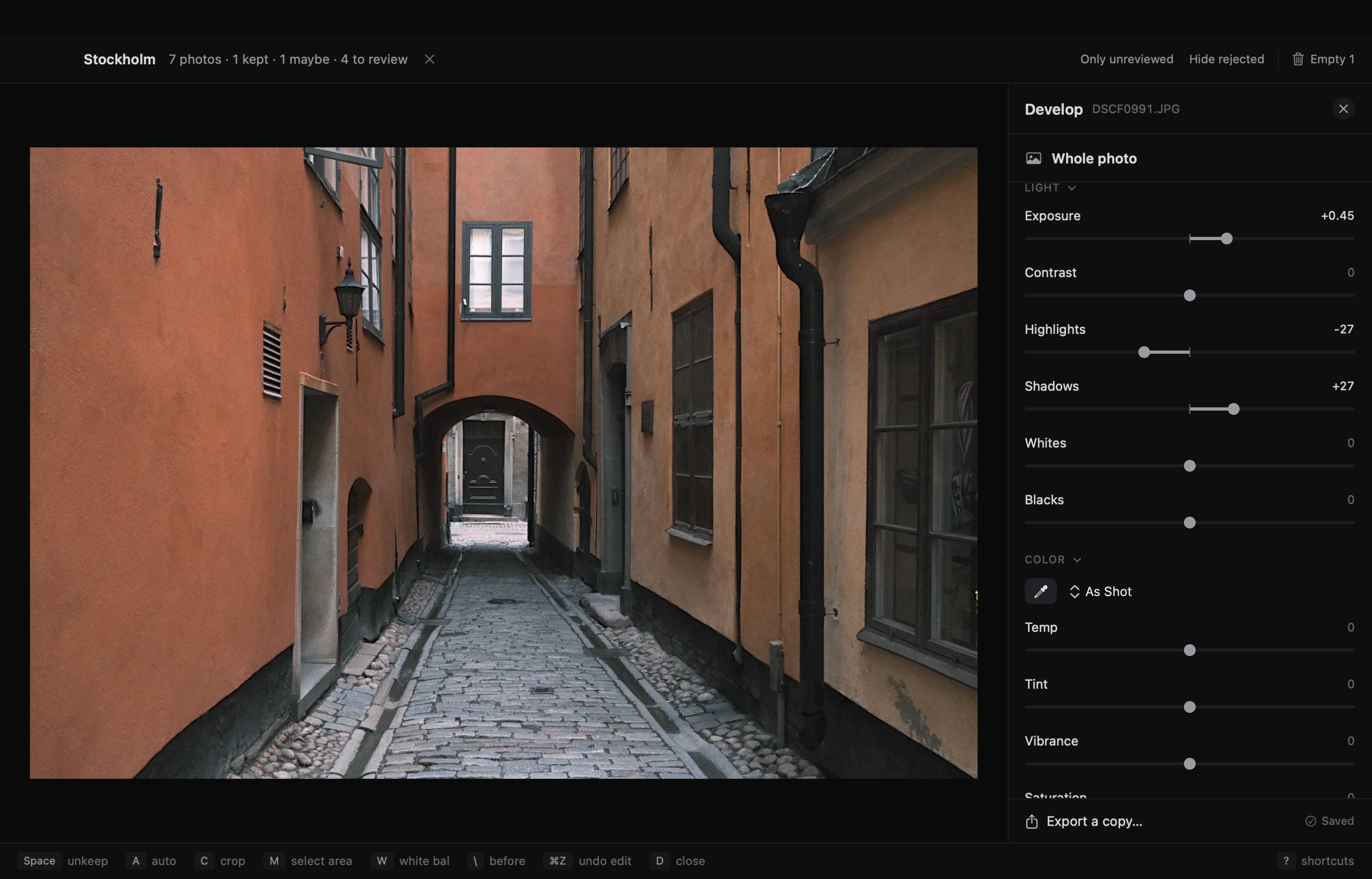The image size is (1372, 879).
Task: Click the Space unkeep shortcut
Action: (63, 861)
